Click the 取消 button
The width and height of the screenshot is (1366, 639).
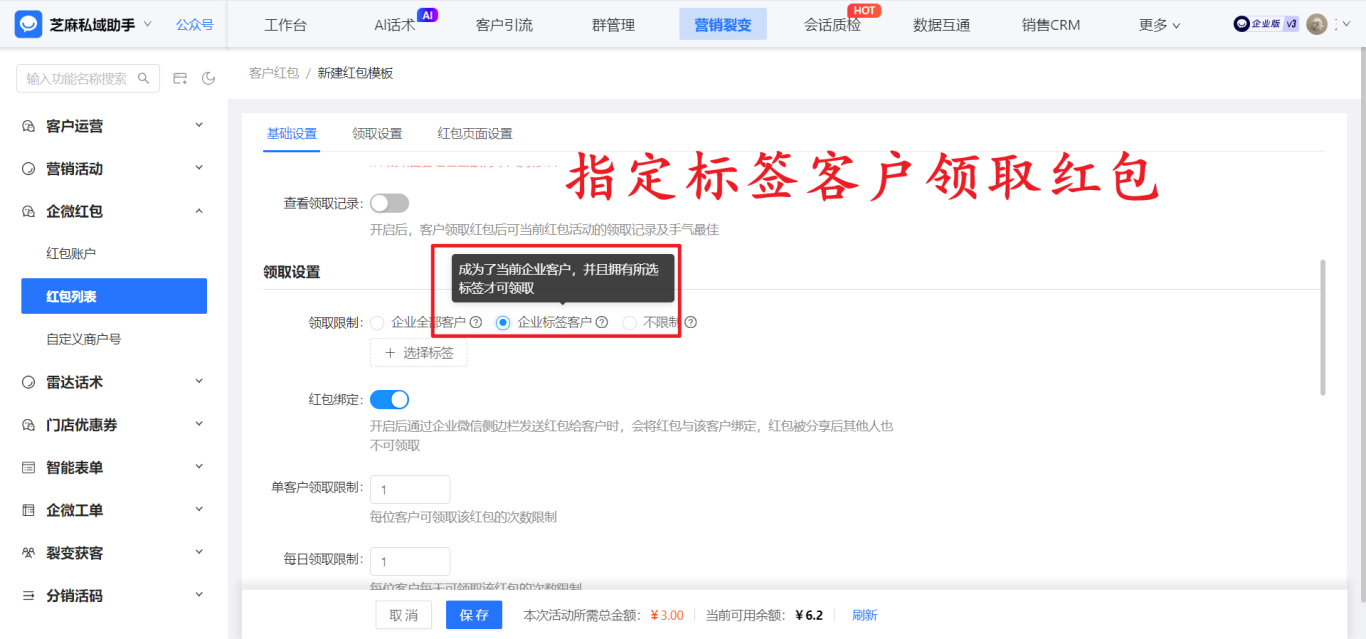click(403, 615)
